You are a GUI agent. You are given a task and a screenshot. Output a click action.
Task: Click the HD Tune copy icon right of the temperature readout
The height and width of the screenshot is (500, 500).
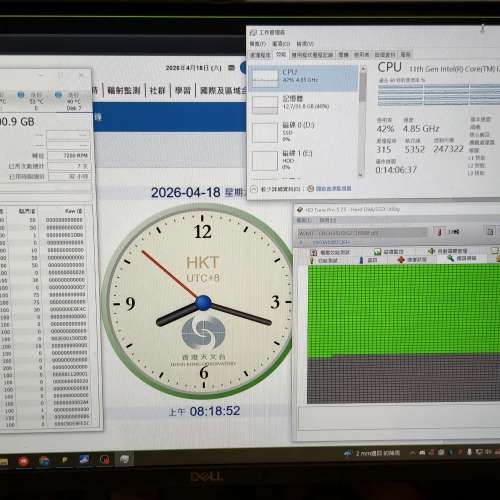[490, 232]
